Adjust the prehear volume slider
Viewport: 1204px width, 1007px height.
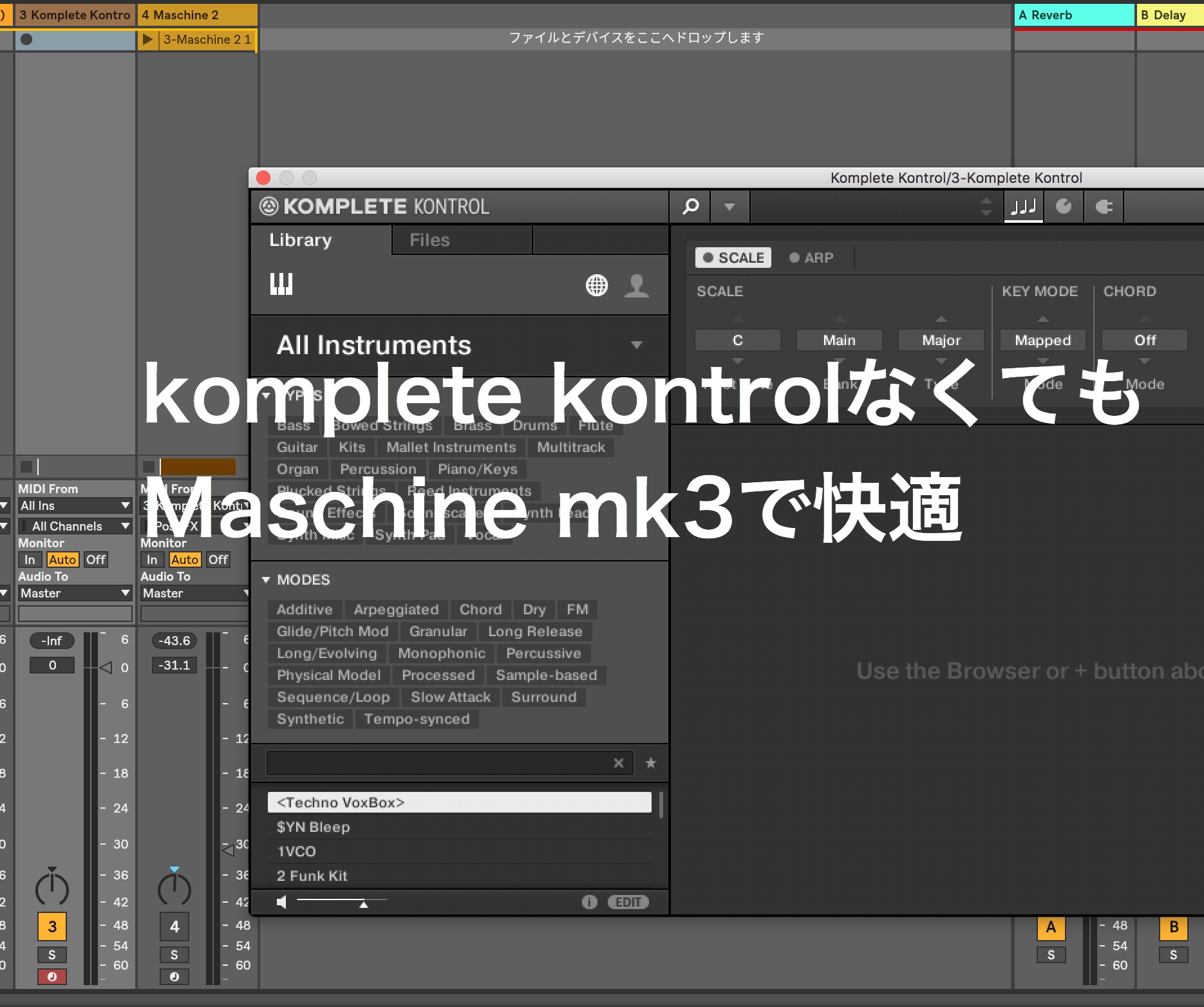point(363,903)
